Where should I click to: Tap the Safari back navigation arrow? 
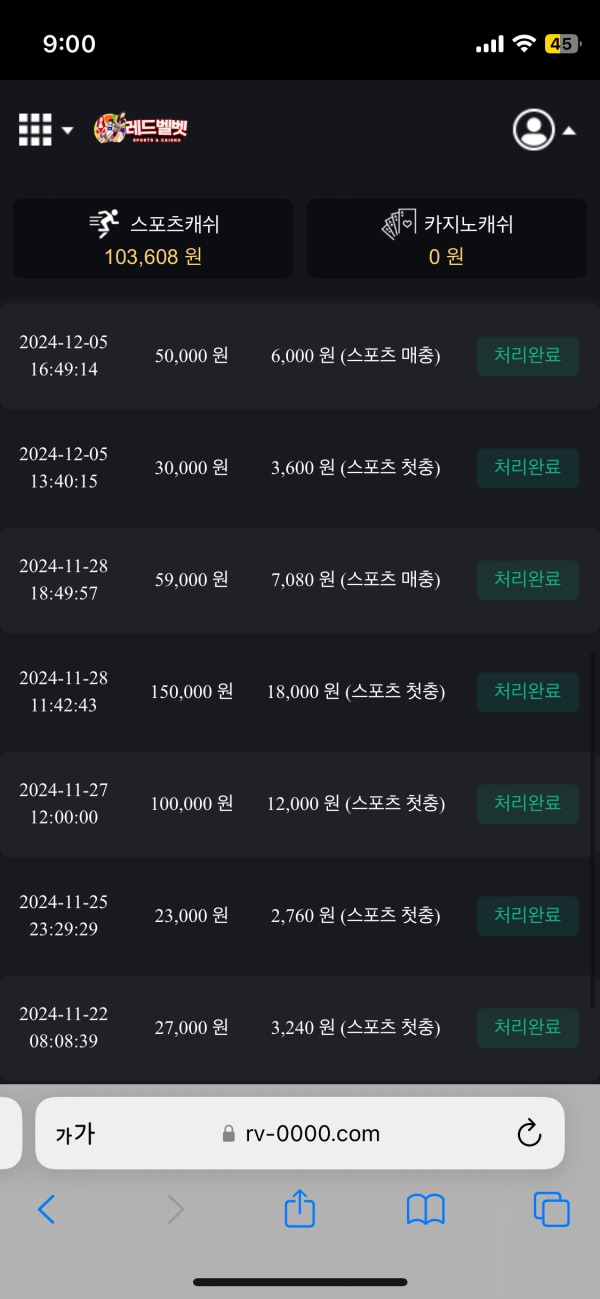tap(47, 1209)
